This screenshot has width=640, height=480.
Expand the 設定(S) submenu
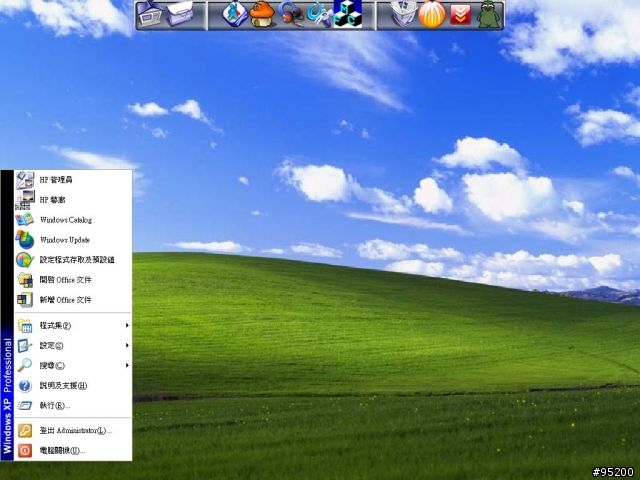point(73,345)
